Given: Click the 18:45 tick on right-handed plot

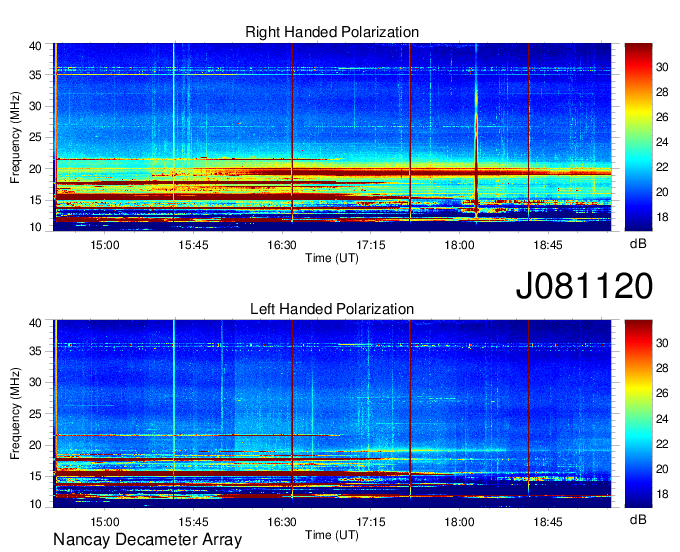Looking at the screenshot, I should pos(548,245).
